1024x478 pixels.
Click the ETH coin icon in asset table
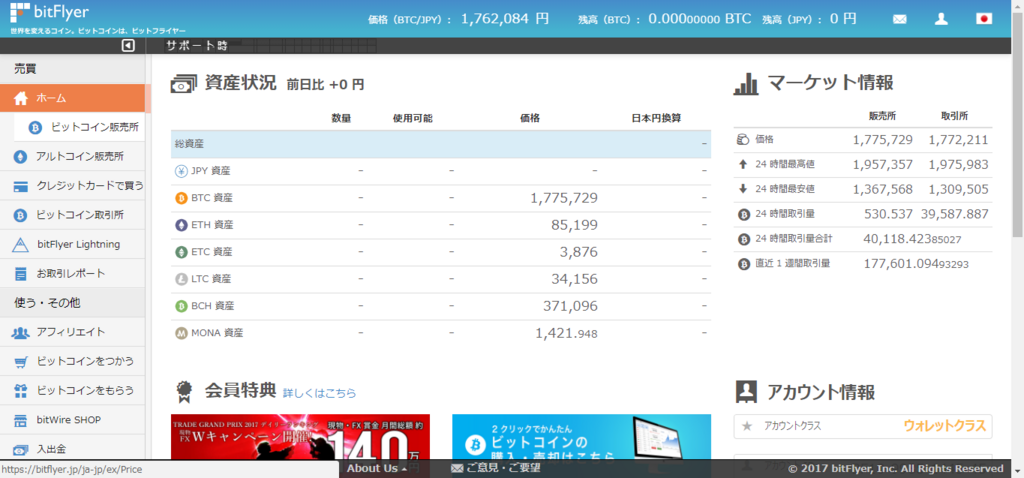tap(181, 225)
